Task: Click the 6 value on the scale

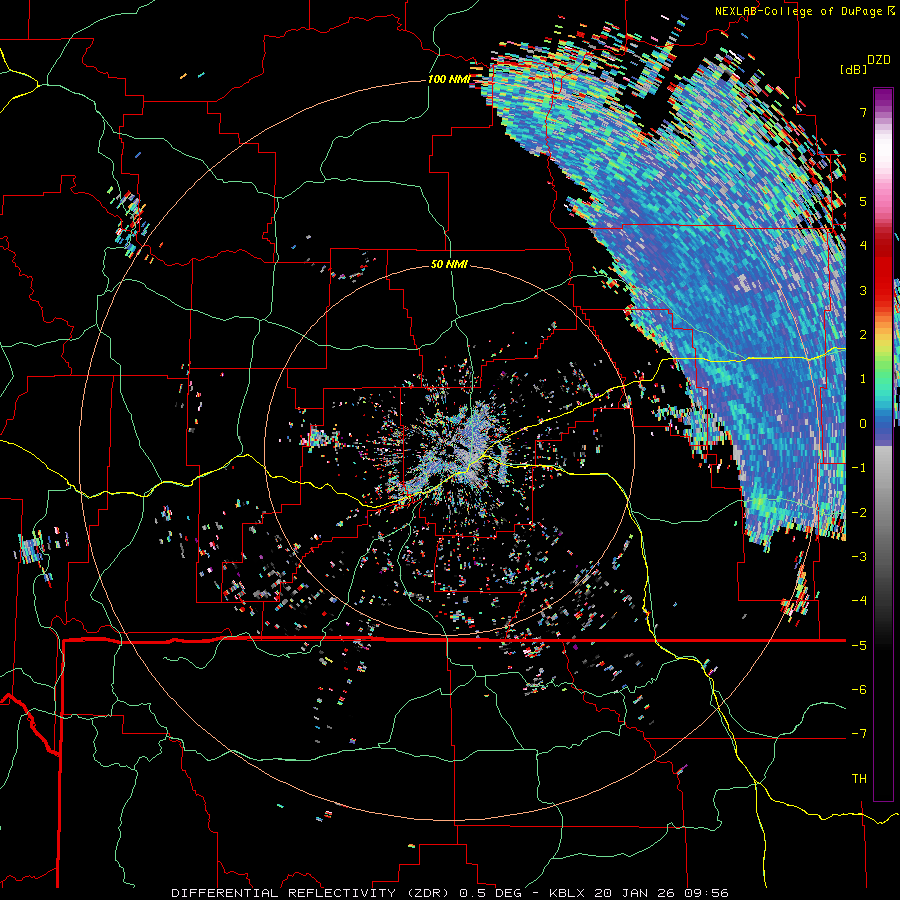Action: (x=863, y=157)
